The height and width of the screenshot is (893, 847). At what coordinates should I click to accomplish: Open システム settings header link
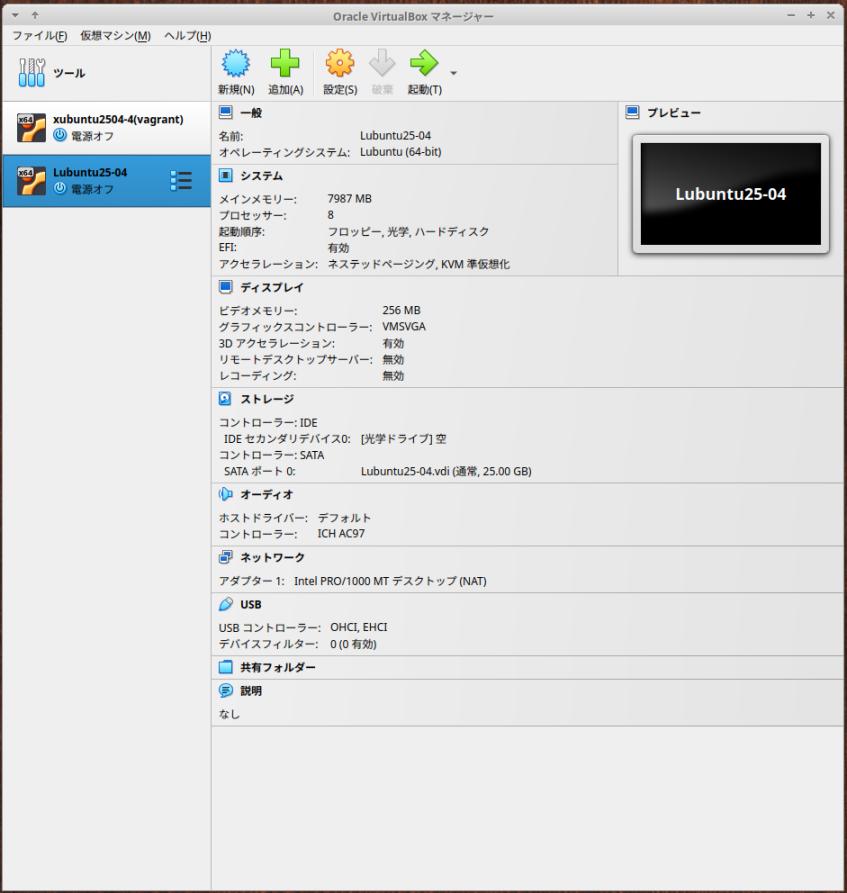click(261, 175)
